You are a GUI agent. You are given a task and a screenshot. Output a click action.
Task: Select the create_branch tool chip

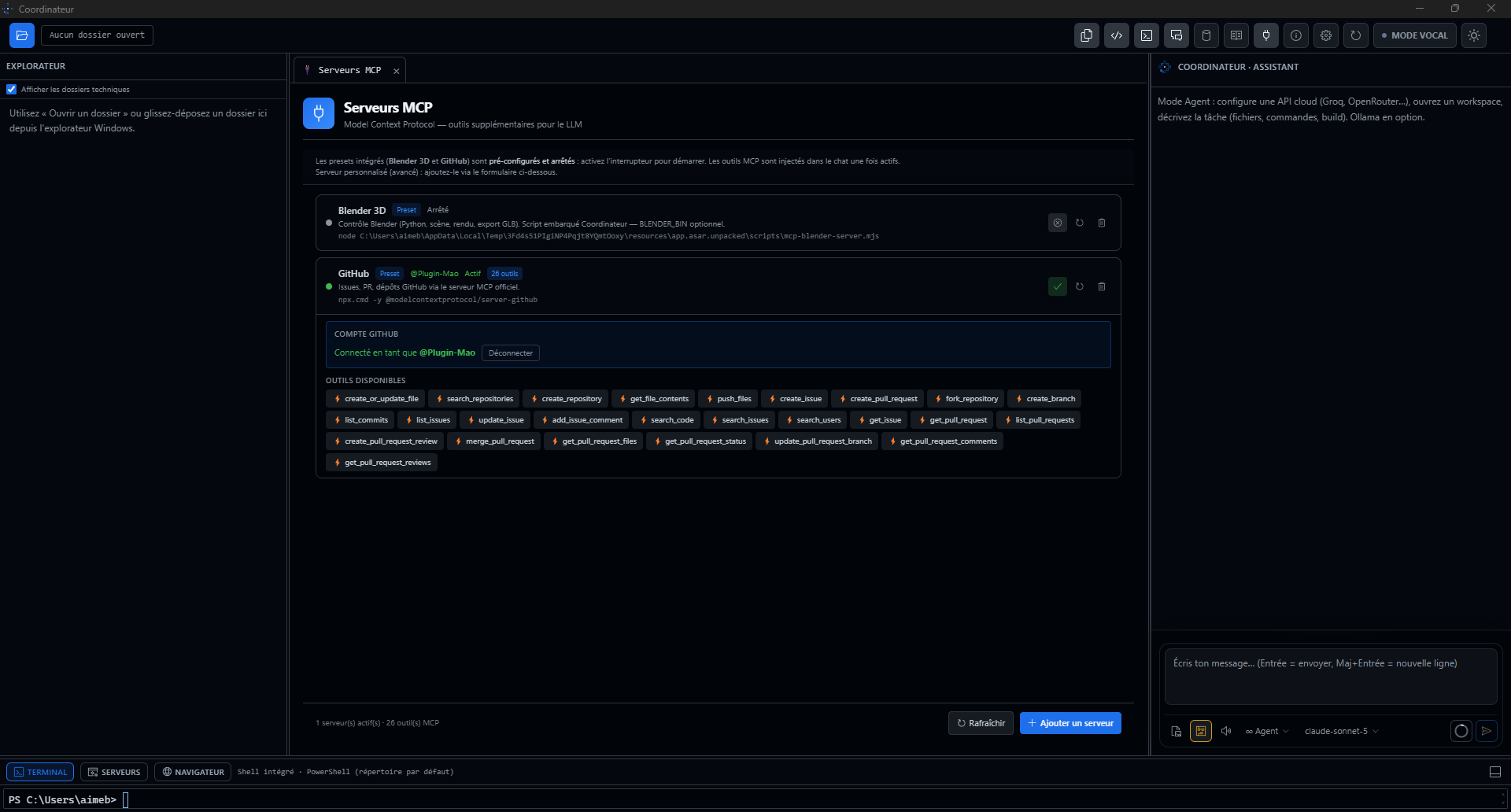[x=1044, y=399]
